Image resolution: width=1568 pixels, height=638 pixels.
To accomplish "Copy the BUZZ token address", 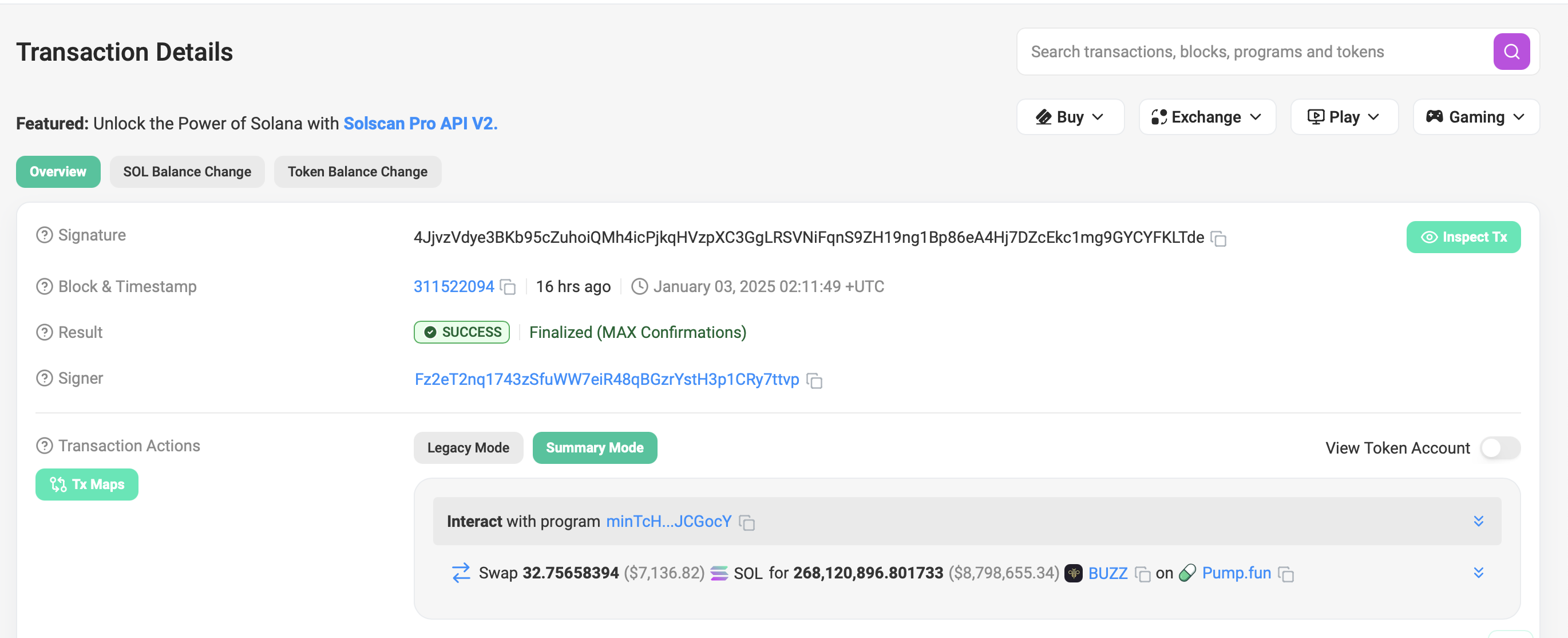I will pyautogui.click(x=1142, y=574).
